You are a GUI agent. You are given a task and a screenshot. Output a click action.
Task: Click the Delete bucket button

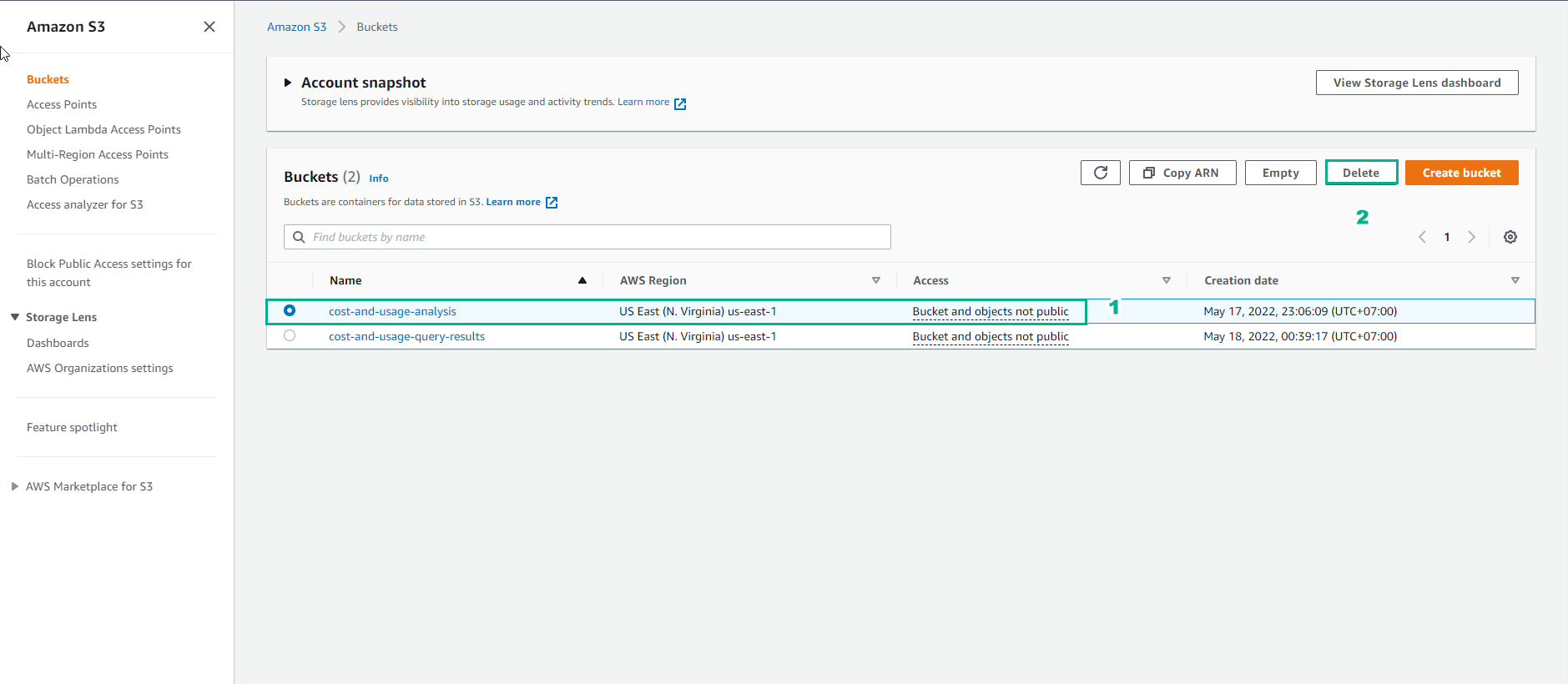1361,173
